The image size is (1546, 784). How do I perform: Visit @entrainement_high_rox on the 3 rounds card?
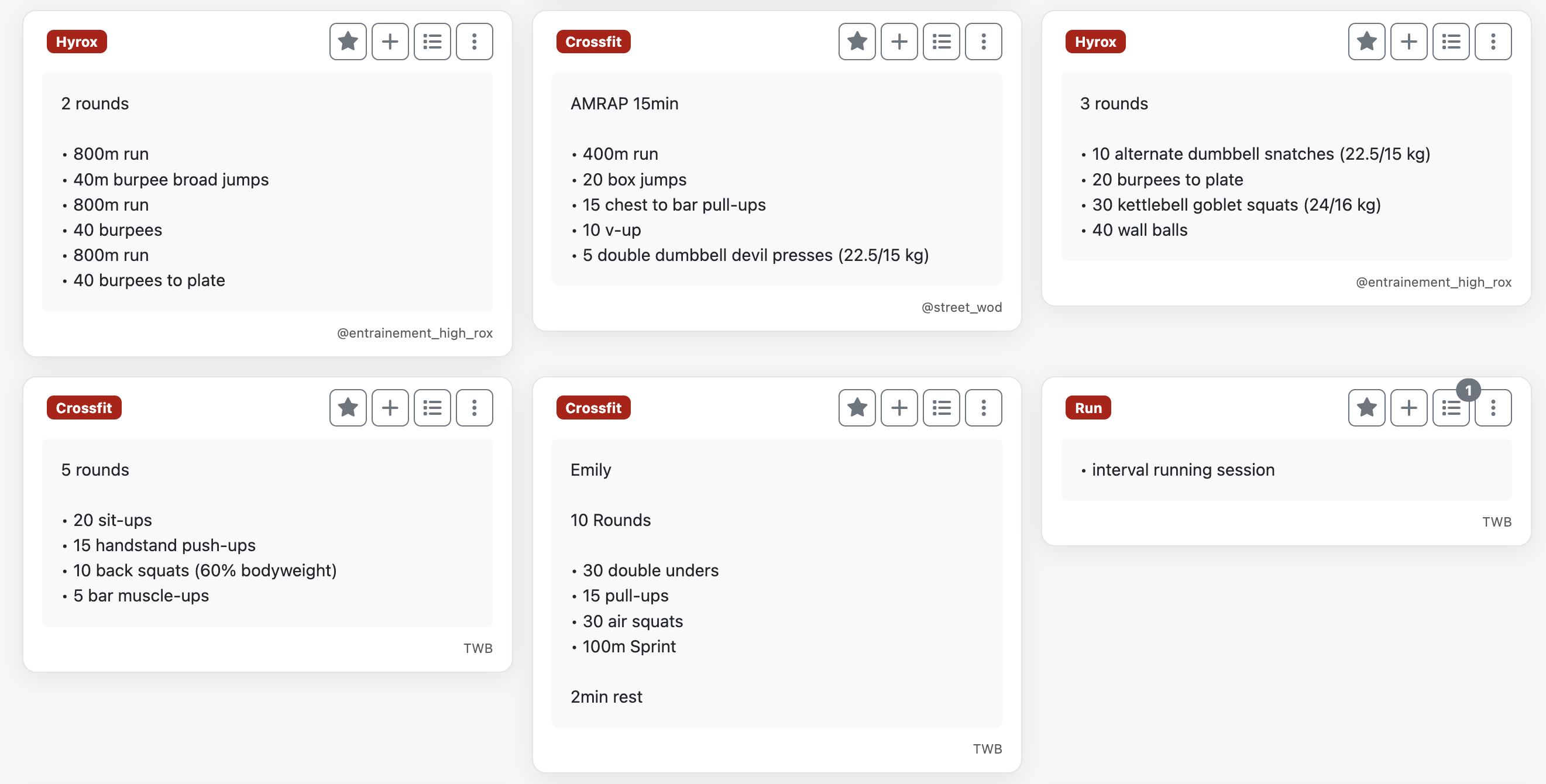[1433, 282]
